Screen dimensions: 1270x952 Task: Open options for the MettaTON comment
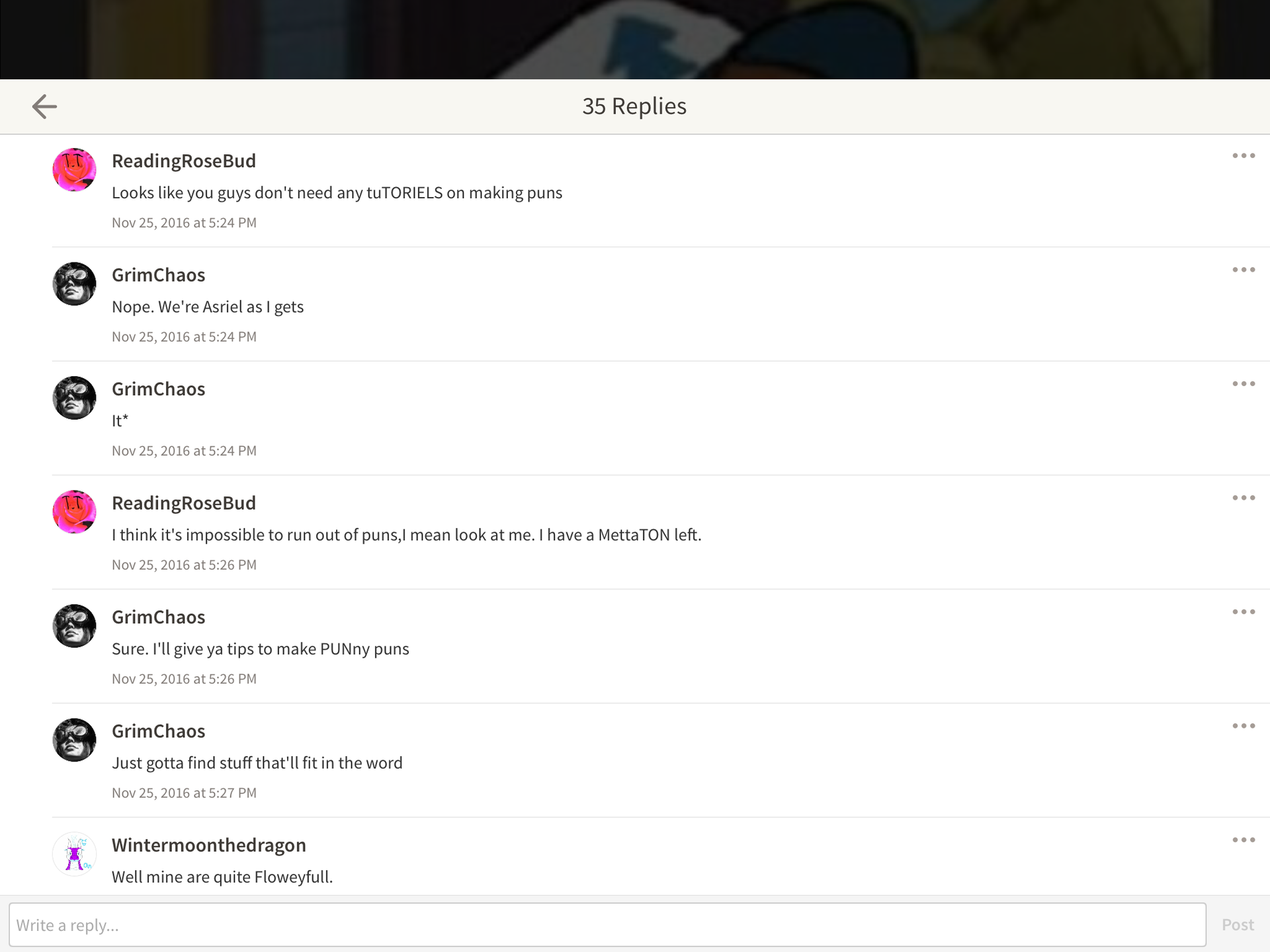click(x=1244, y=498)
